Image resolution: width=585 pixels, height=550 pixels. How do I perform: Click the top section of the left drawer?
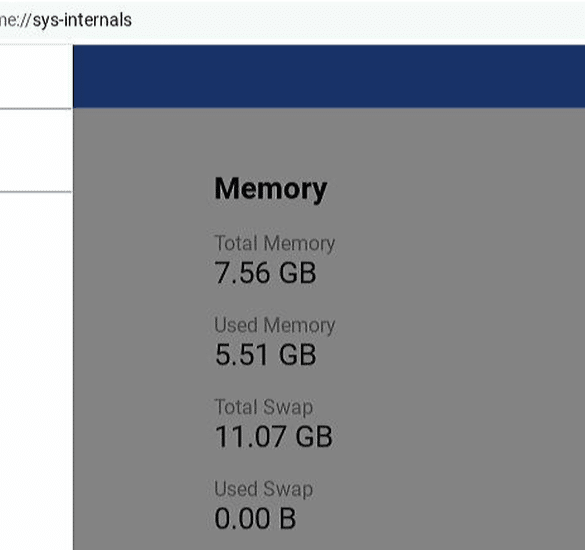pos(36,76)
